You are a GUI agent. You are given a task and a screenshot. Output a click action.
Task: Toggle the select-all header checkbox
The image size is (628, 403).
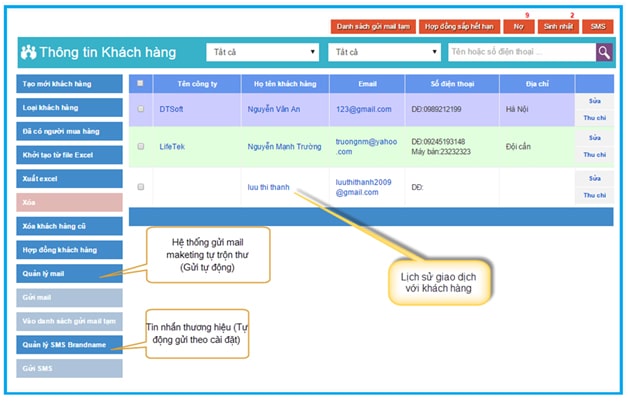[x=140, y=83]
